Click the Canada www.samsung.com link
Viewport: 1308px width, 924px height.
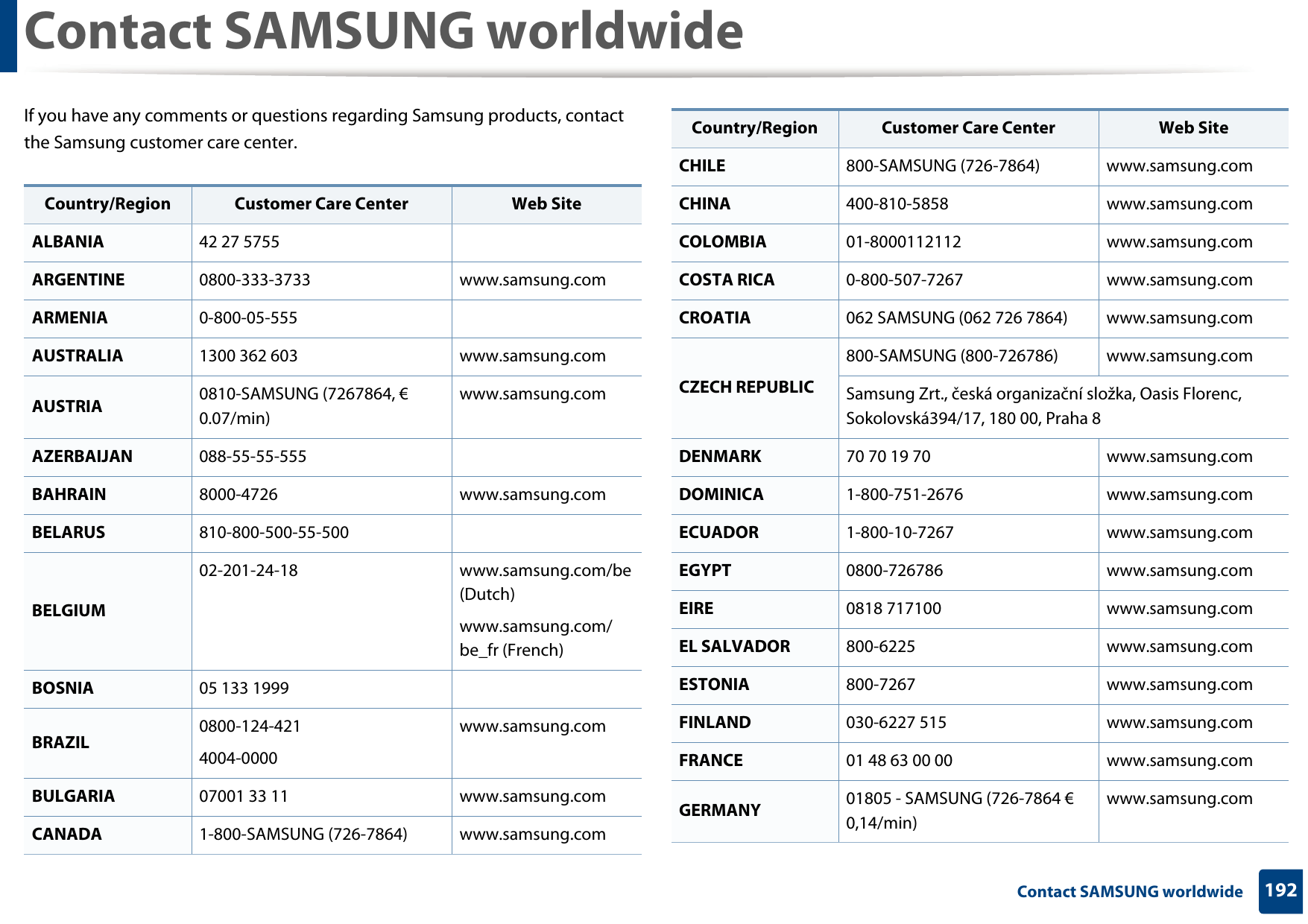[x=532, y=835]
